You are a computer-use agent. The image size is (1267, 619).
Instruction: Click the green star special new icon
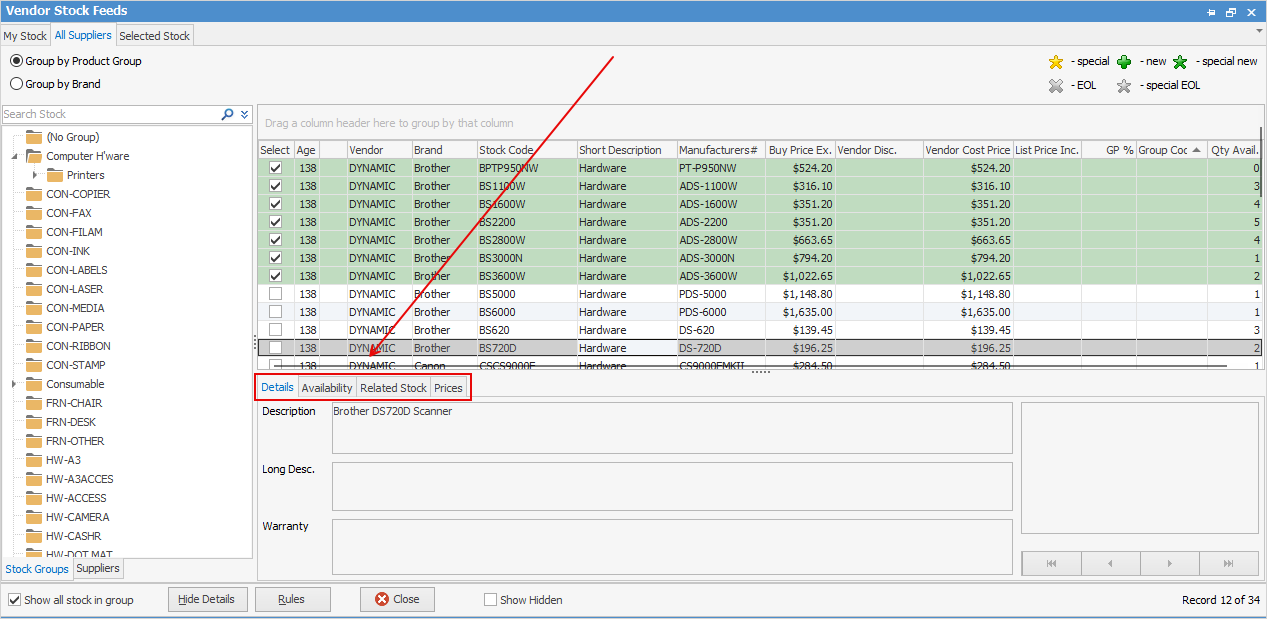[1180, 62]
